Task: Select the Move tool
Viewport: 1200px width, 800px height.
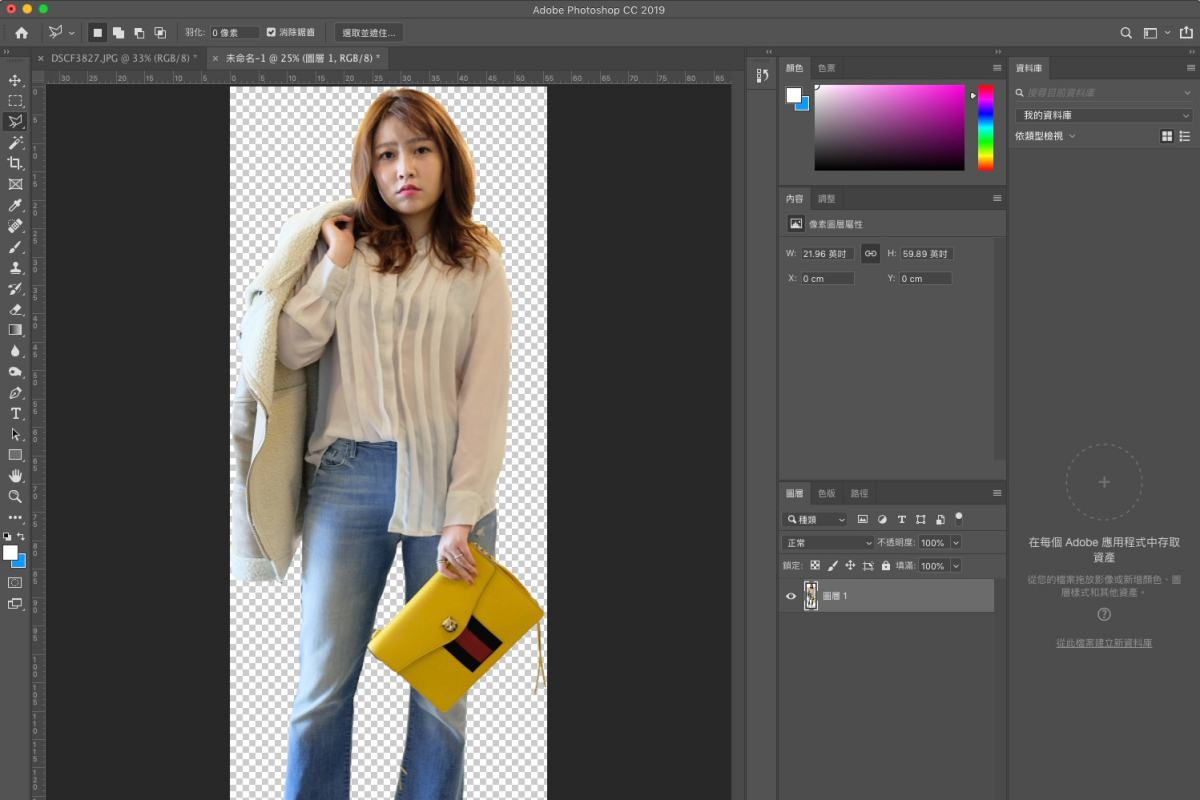Action: click(x=14, y=79)
